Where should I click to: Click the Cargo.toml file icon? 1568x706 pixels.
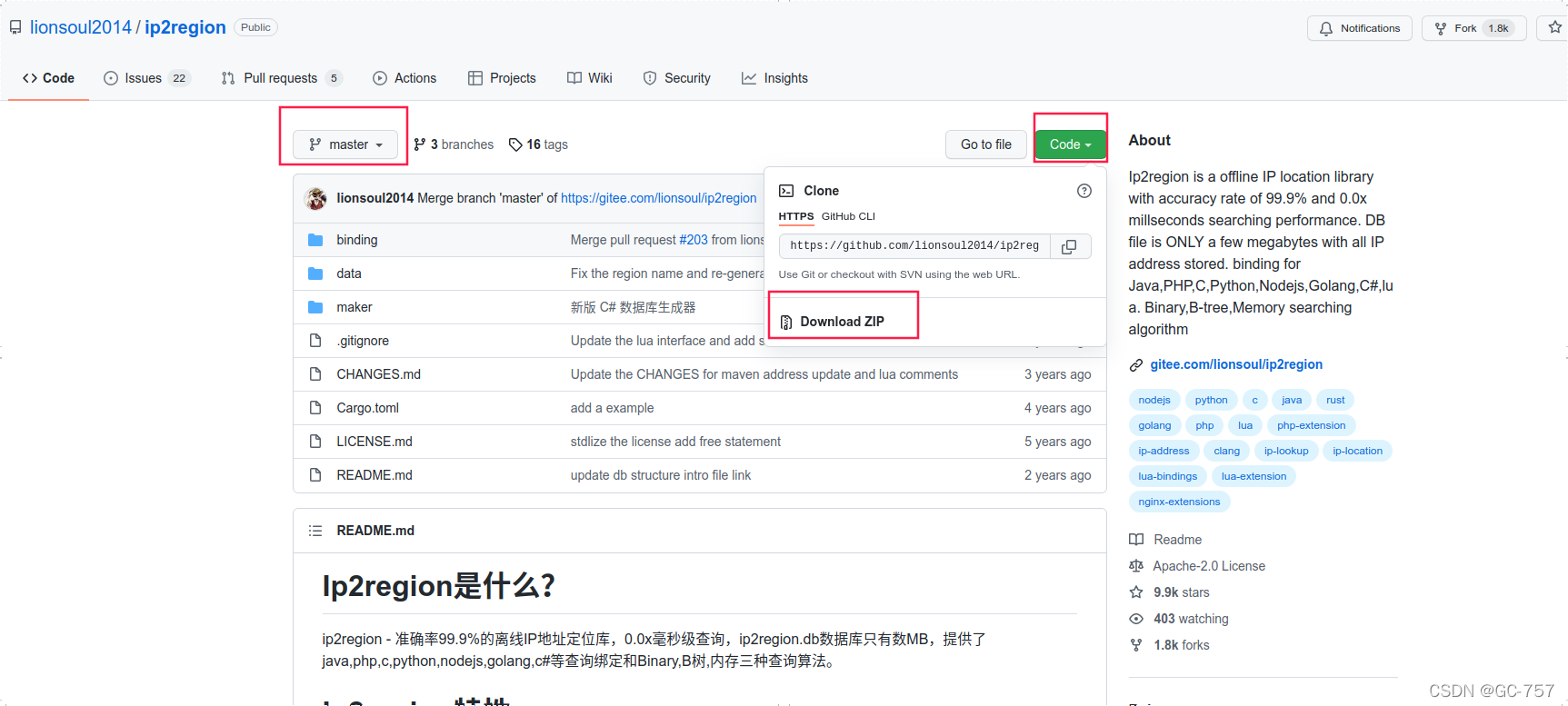tap(315, 408)
